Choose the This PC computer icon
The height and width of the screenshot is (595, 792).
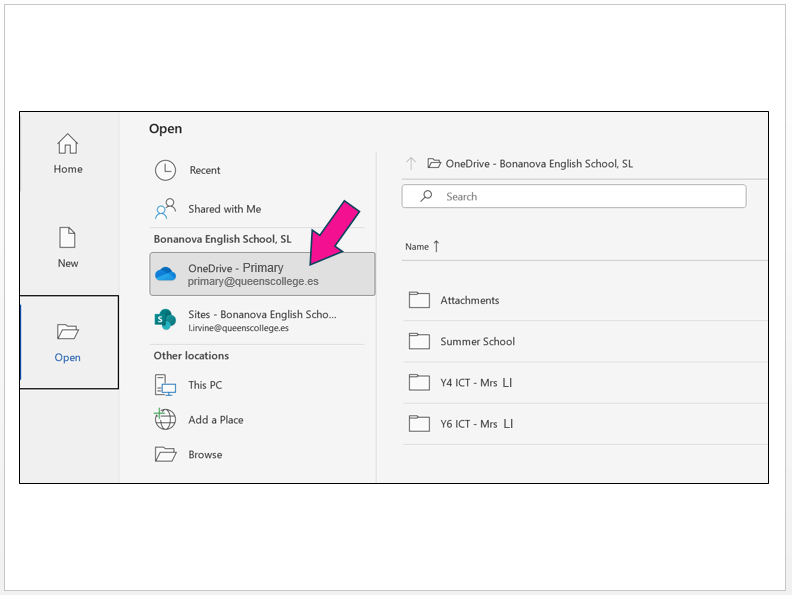pyautogui.click(x=165, y=385)
